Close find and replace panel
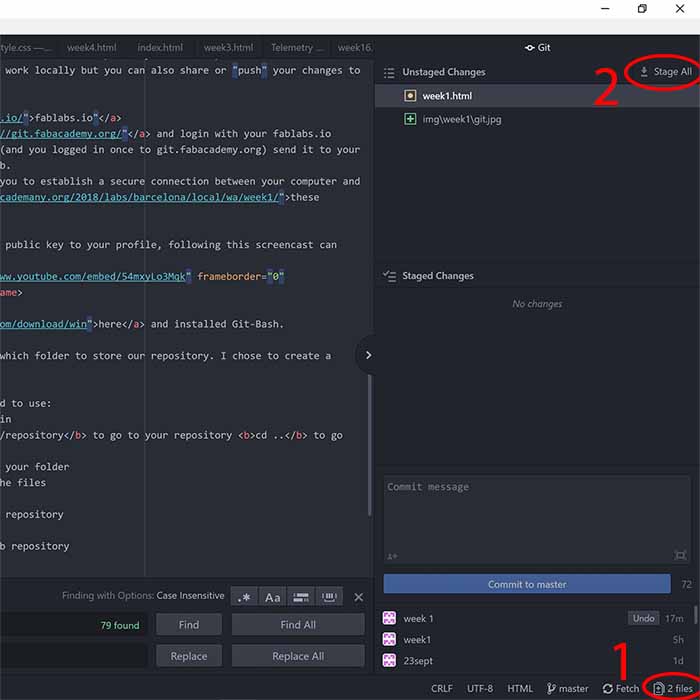The image size is (700, 700). [x=358, y=597]
